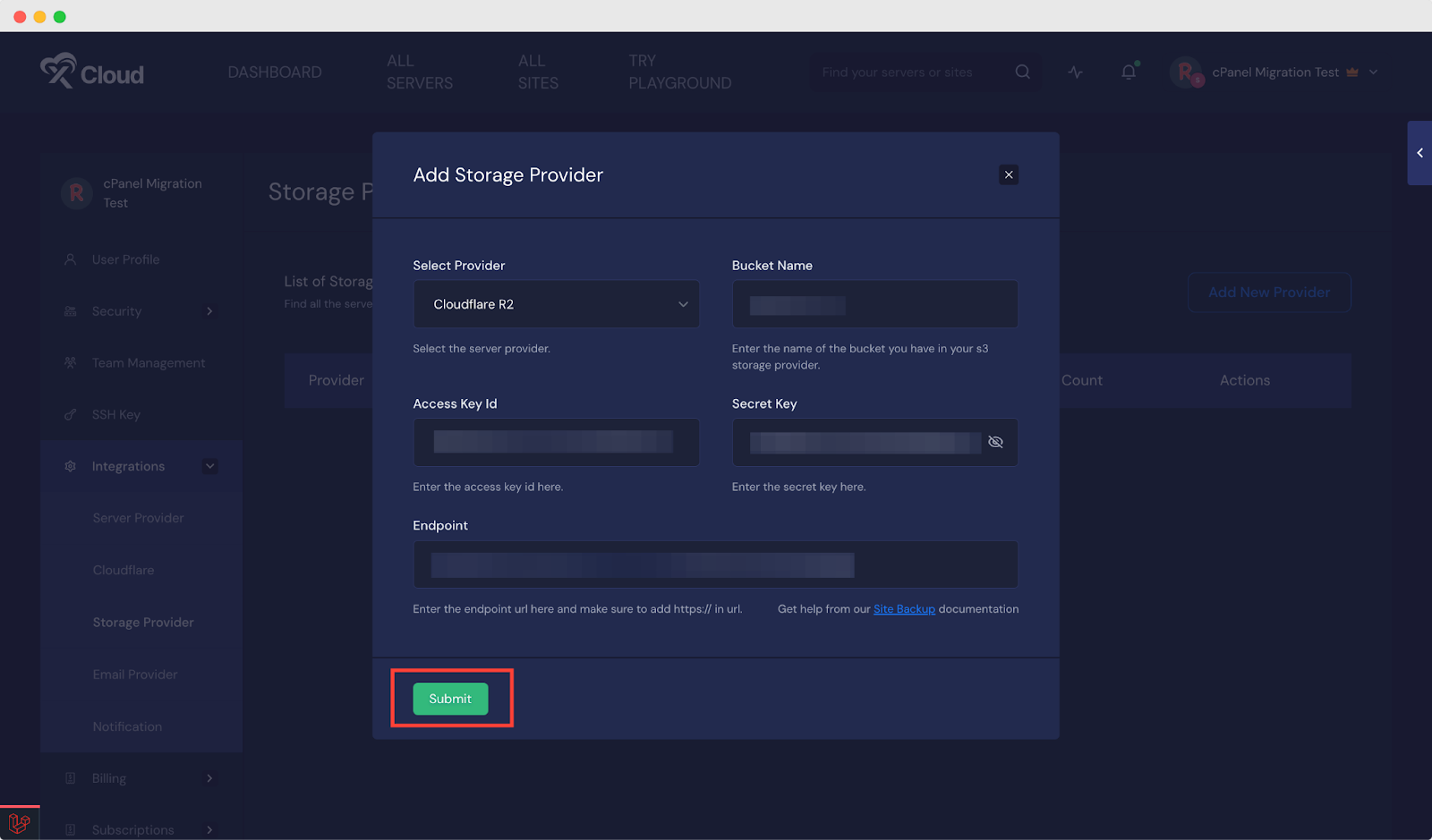Image resolution: width=1432 pixels, height=840 pixels.
Task: Submit the Add Storage Provider form
Action: click(x=450, y=699)
